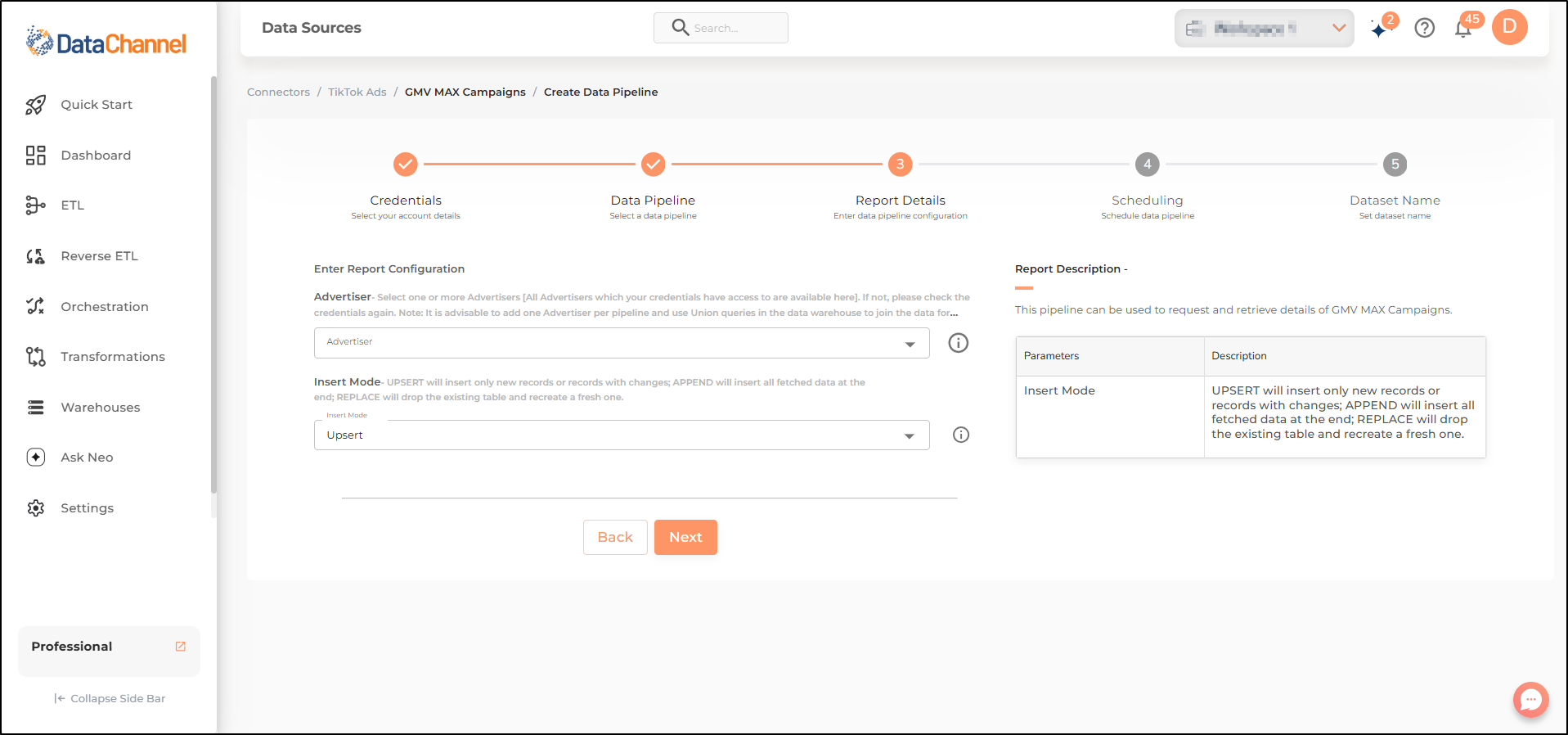
Task: Click the sidebar scrollbar
Action: [x=213, y=285]
